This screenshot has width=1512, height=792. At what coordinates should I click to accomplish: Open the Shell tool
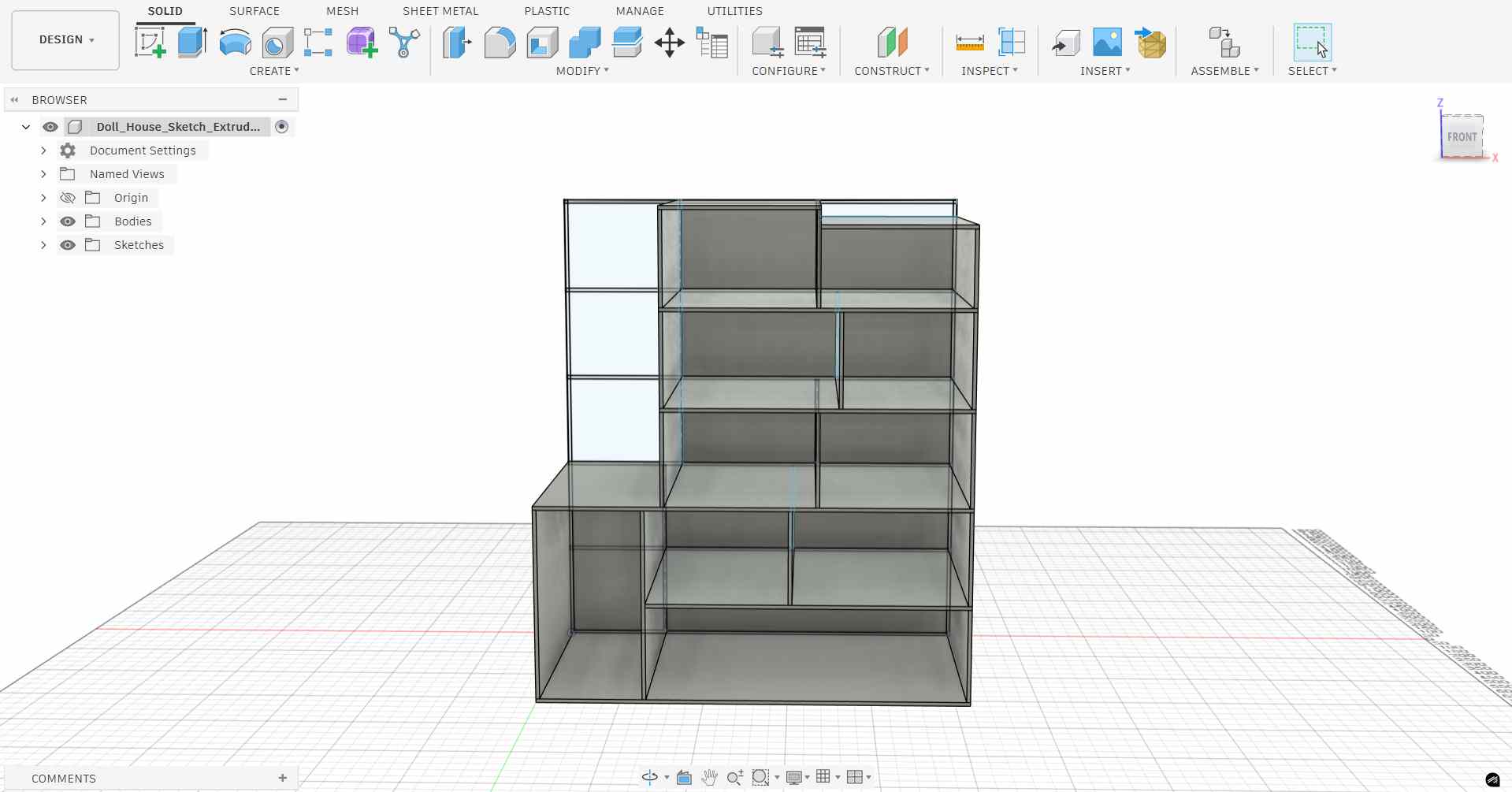542,43
